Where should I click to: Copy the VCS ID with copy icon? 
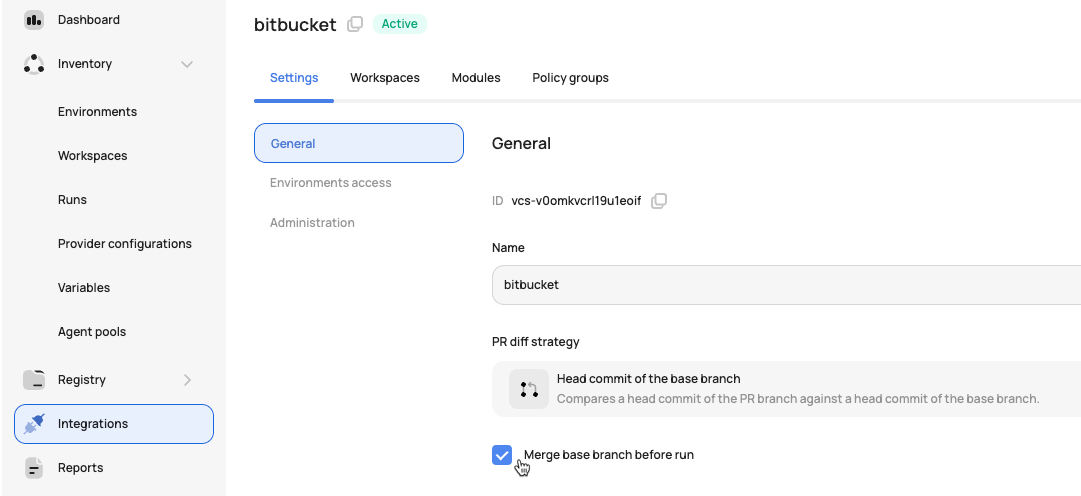click(x=659, y=201)
